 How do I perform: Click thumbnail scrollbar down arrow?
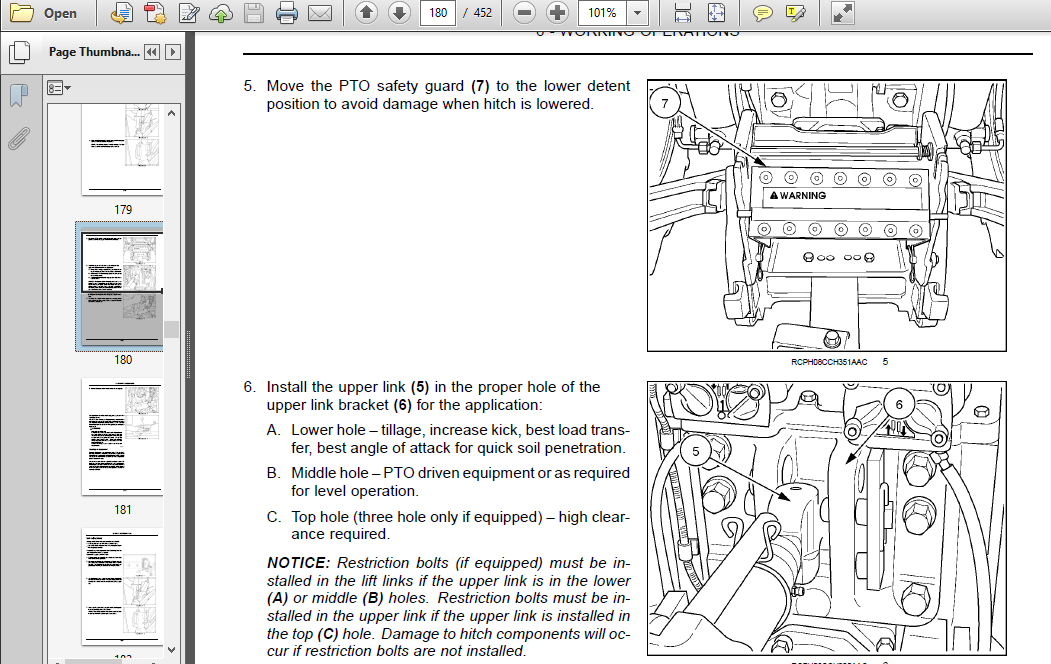pyautogui.click(x=172, y=649)
